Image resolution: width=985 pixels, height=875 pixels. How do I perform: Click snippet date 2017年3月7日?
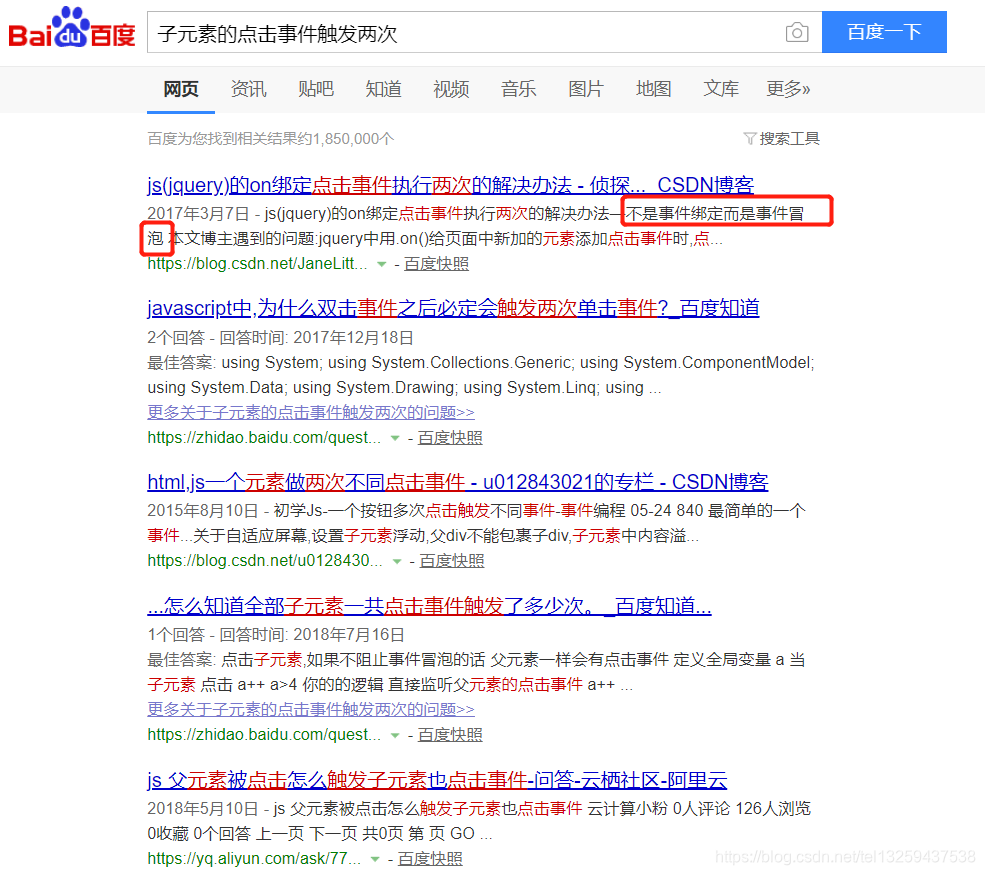click(199, 214)
